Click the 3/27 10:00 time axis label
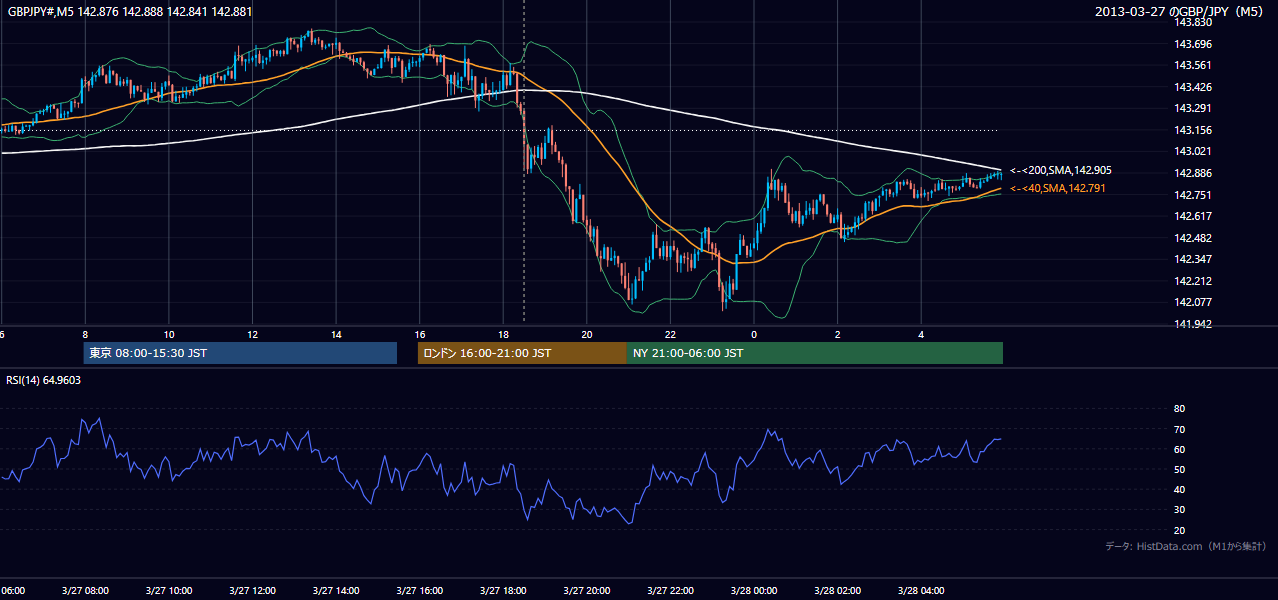Screen dimensions: 1278x600 (169, 591)
